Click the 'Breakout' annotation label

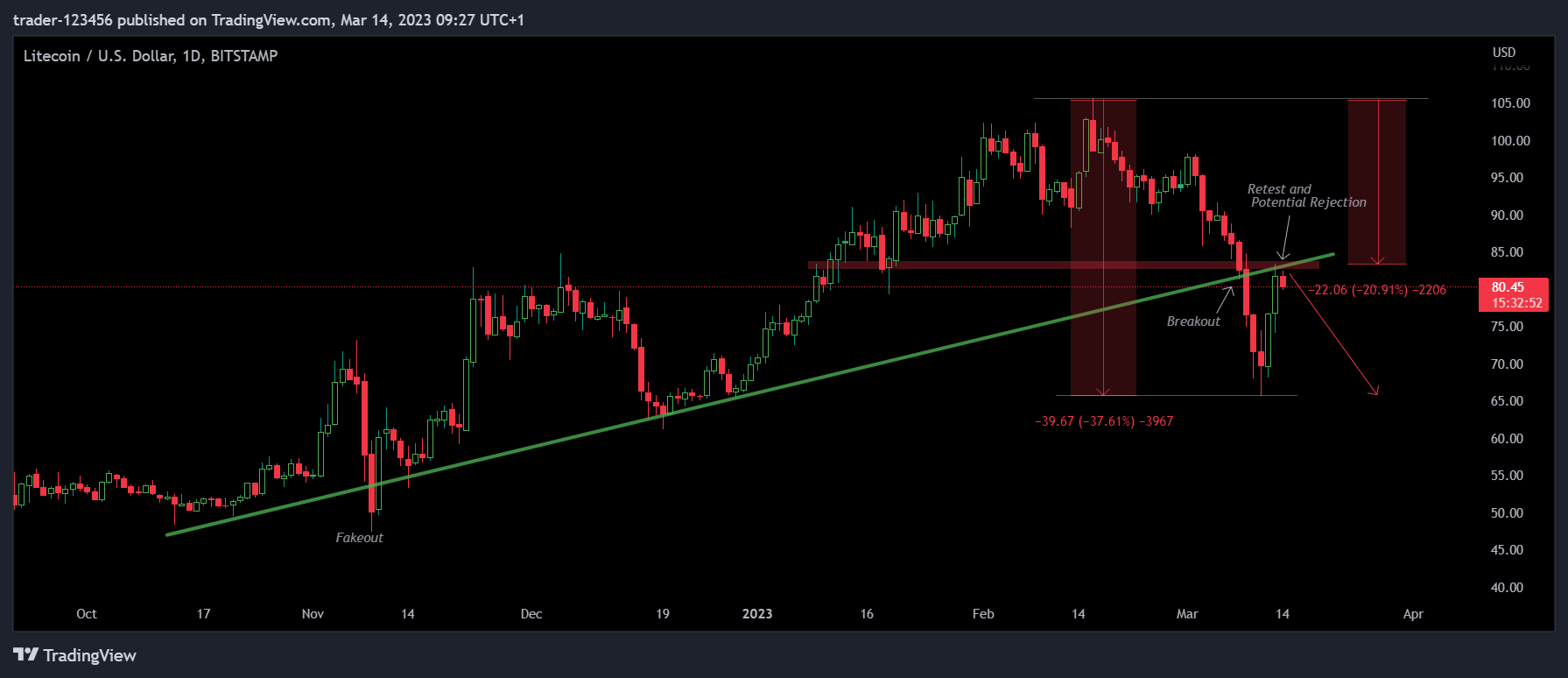pyautogui.click(x=1193, y=321)
